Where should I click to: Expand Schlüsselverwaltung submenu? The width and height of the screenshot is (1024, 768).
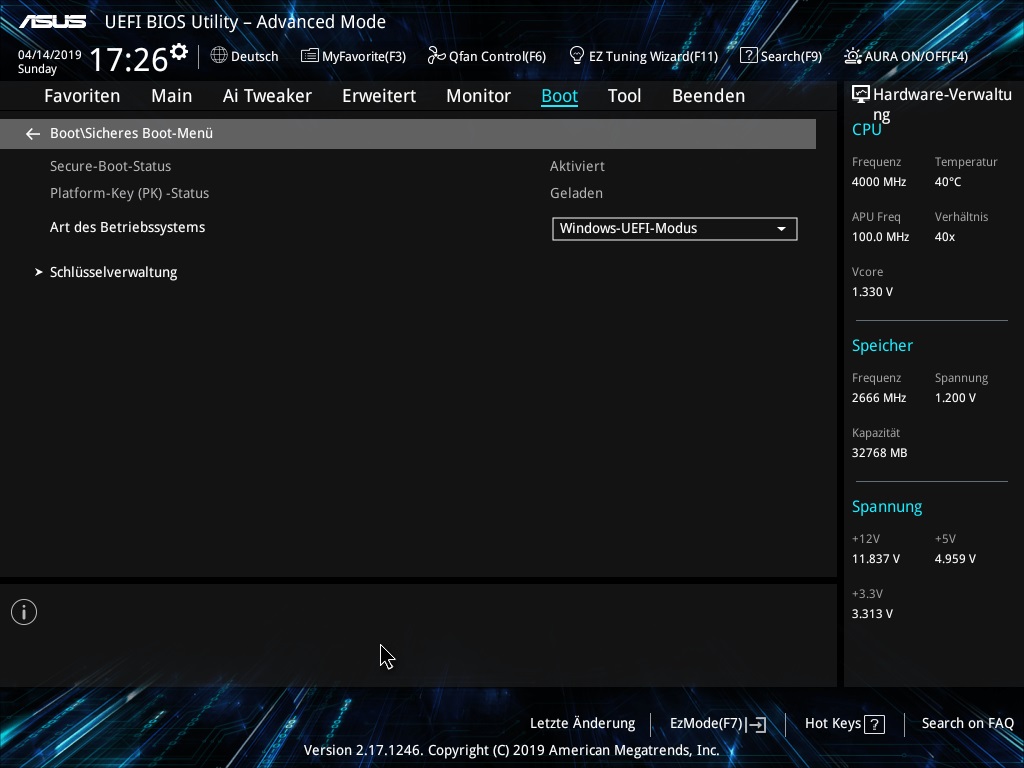(113, 272)
